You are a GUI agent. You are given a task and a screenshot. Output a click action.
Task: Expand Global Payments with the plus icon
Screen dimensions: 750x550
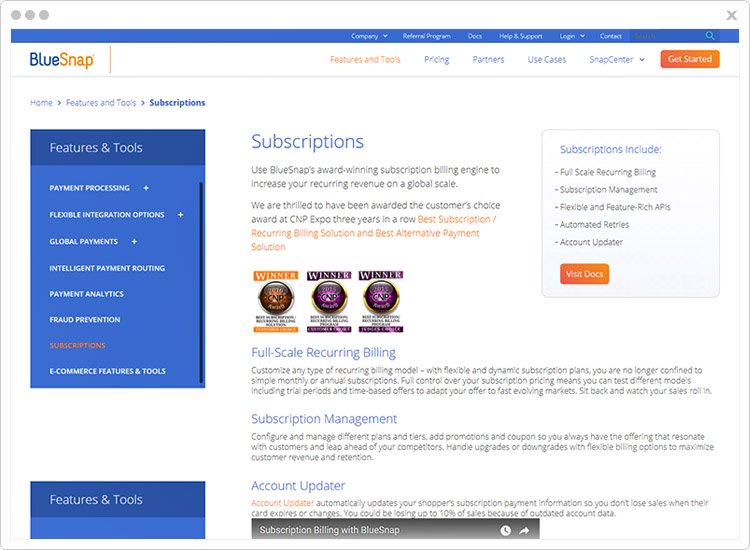pyautogui.click(x=134, y=242)
